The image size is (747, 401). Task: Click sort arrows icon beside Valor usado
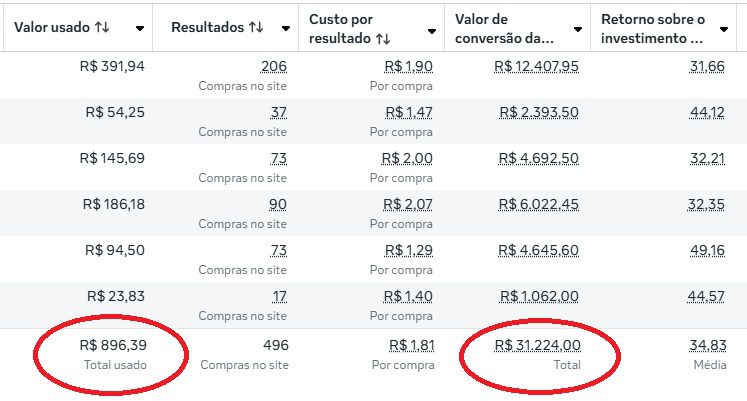[102, 28]
